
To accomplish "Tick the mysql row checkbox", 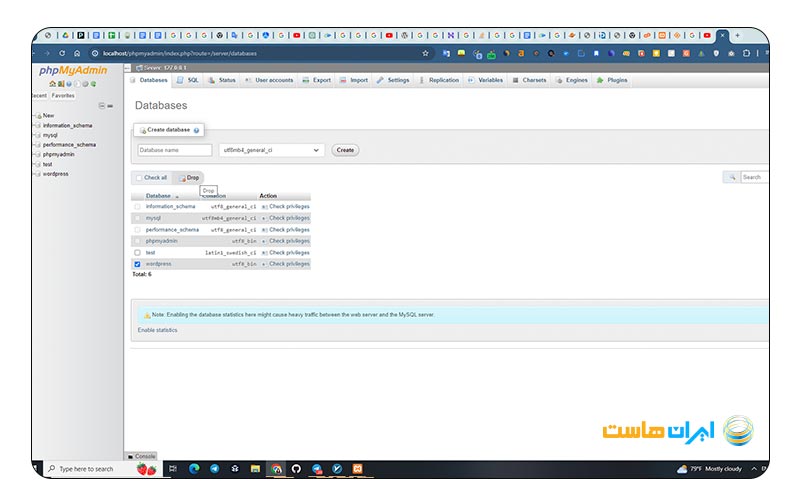I will (137, 218).
